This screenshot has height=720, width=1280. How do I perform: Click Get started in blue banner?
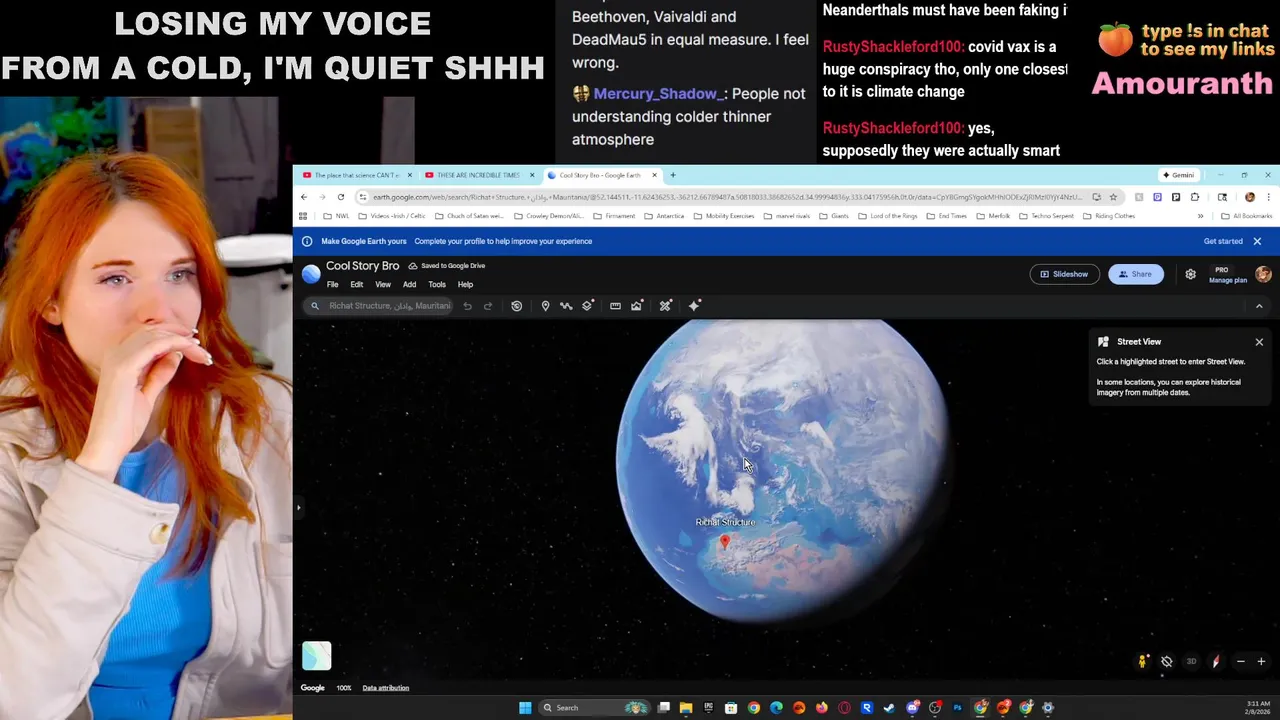(1223, 241)
